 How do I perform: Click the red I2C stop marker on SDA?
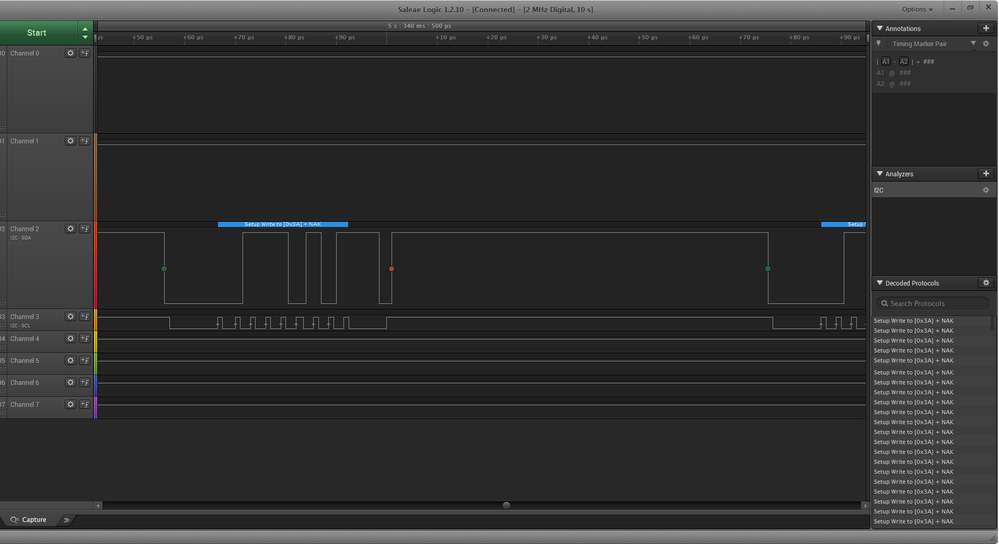point(391,269)
